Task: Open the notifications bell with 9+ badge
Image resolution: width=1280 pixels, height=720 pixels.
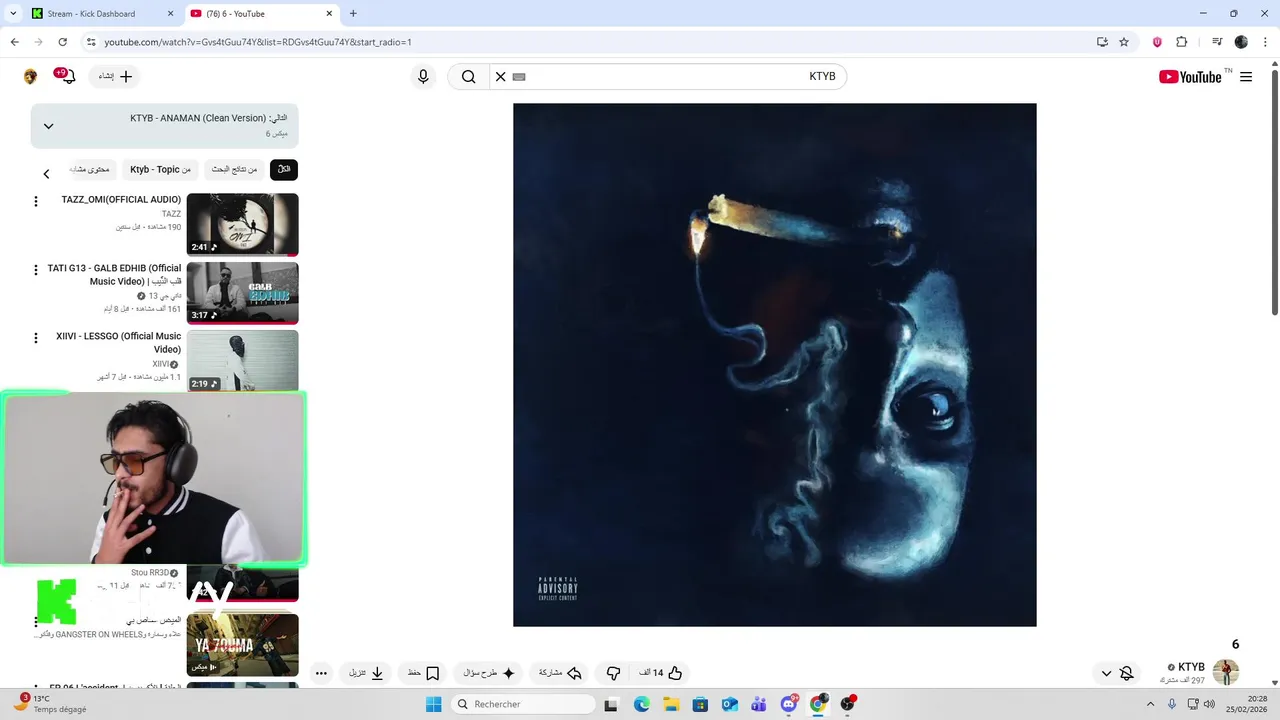Action: point(68,77)
